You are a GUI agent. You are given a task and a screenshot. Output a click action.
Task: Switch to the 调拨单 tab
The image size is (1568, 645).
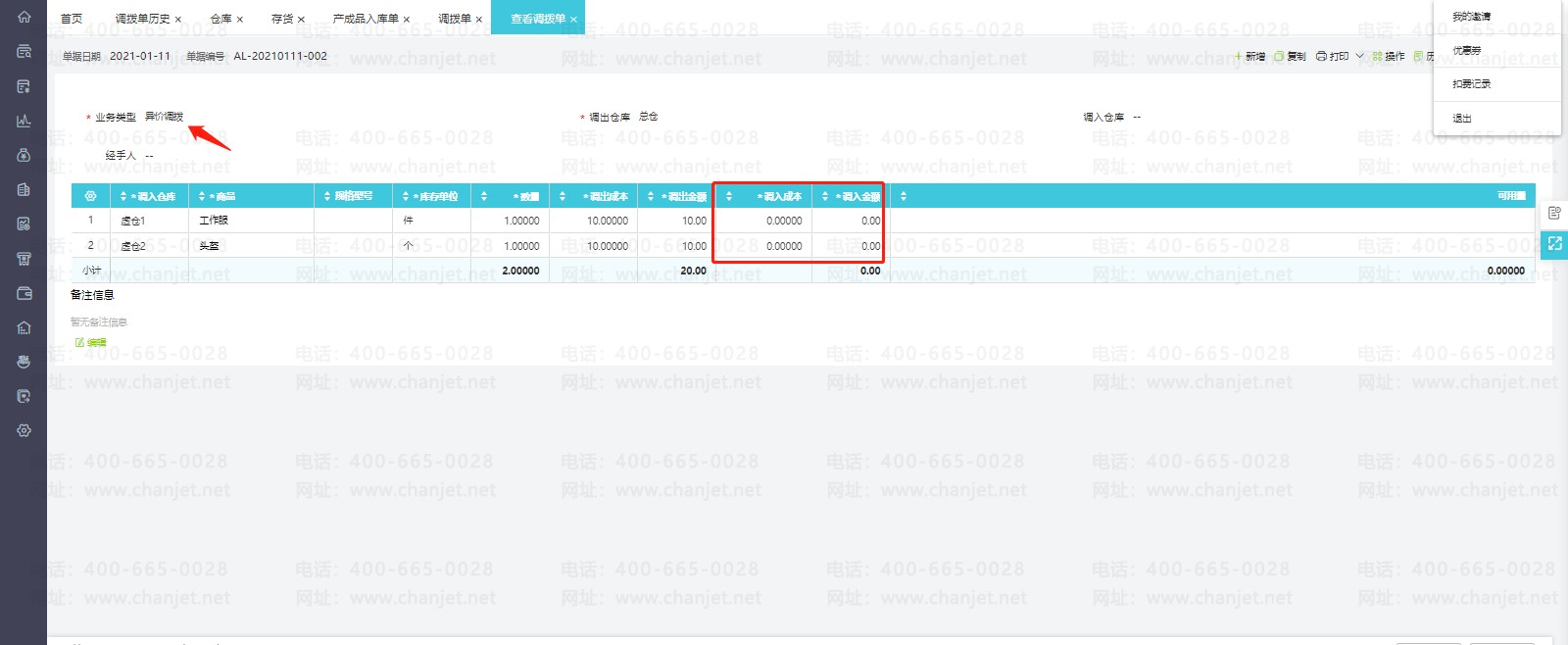click(455, 19)
